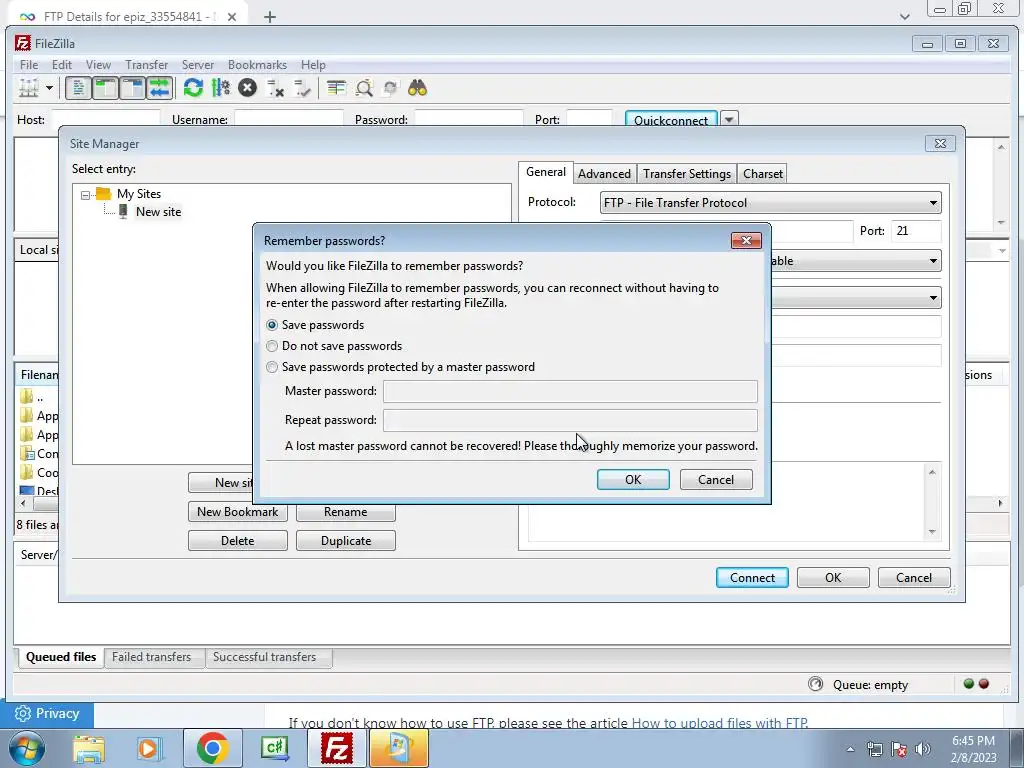
Task: Toggle processing of transfer queue icon
Action: [221, 88]
